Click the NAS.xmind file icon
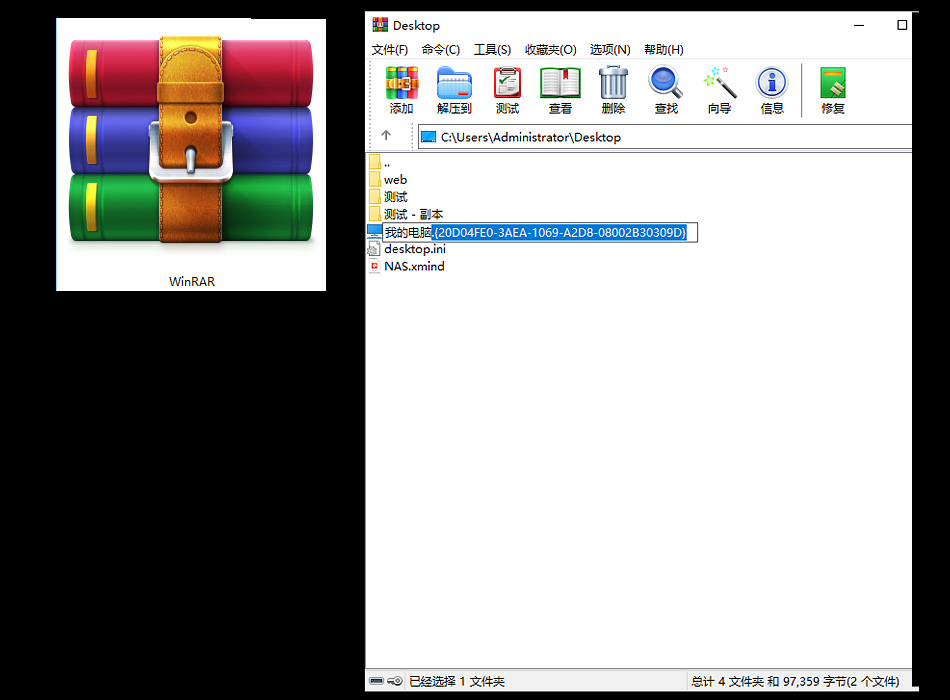Viewport: 950px width, 700px height. [x=374, y=267]
